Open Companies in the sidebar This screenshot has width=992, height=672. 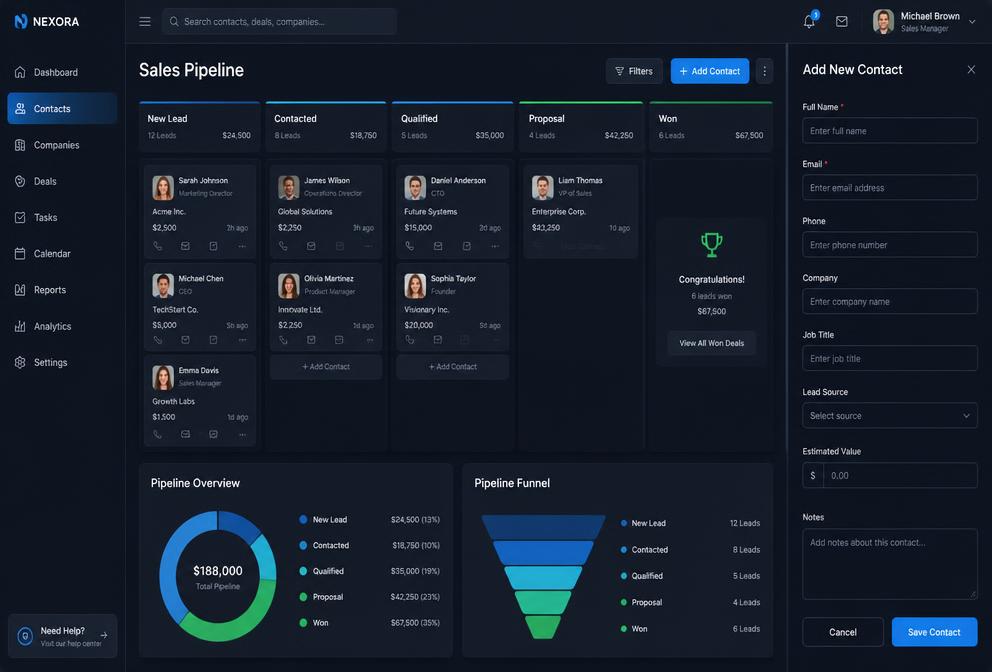(x=62, y=145)
